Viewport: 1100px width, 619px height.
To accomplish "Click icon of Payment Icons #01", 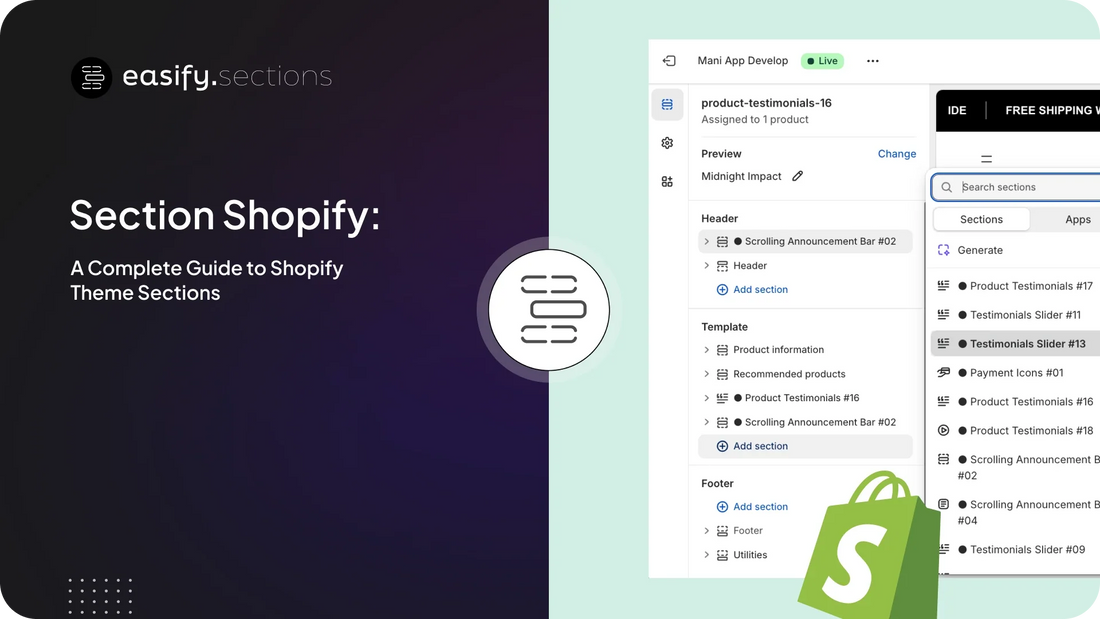I will click(944, 373).
